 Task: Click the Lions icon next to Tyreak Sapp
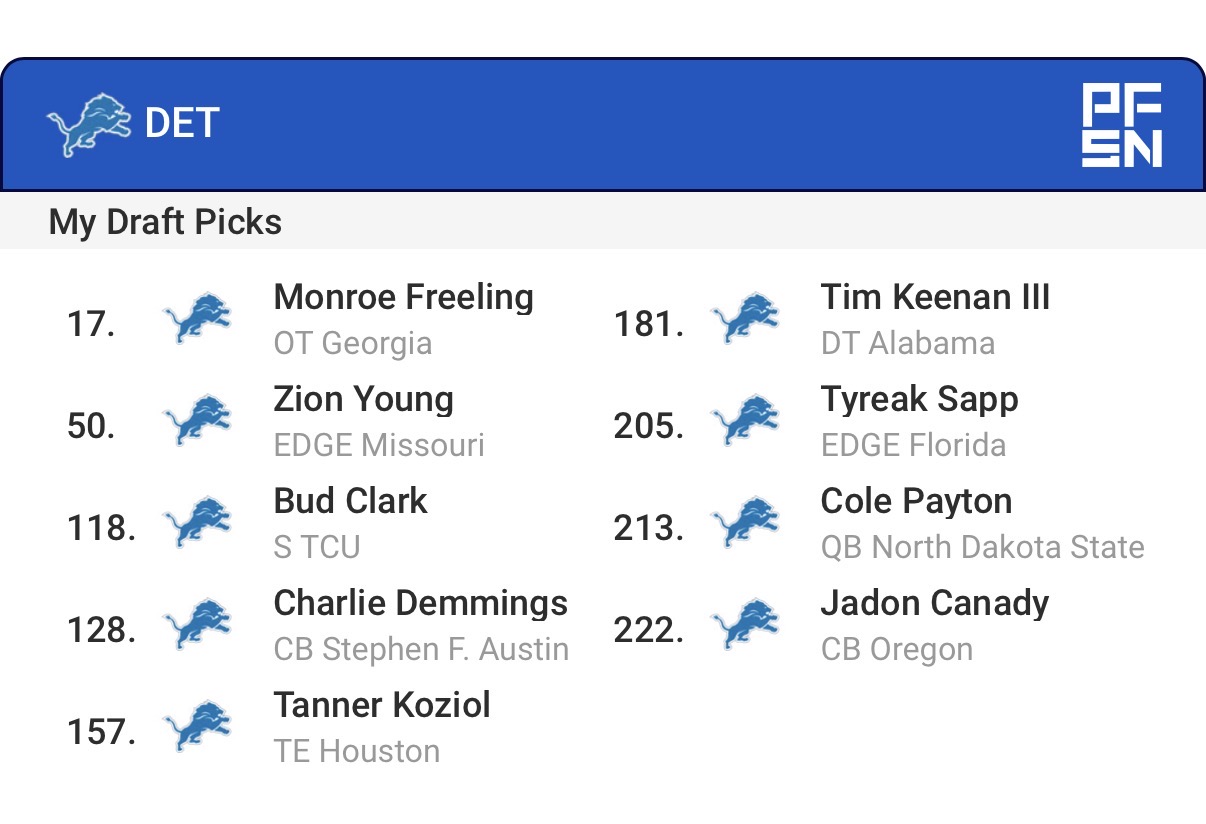[x=745, y=421]
